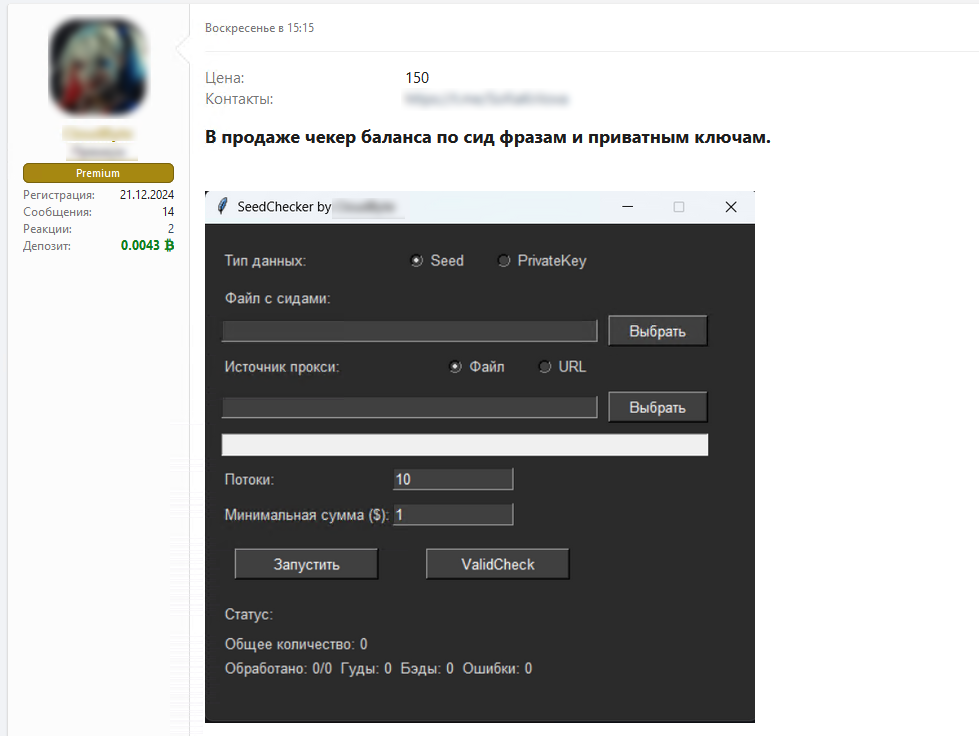Click the Потоки threads input field
The height and width of the screenshot is (736, 979).
click(453, 479)
